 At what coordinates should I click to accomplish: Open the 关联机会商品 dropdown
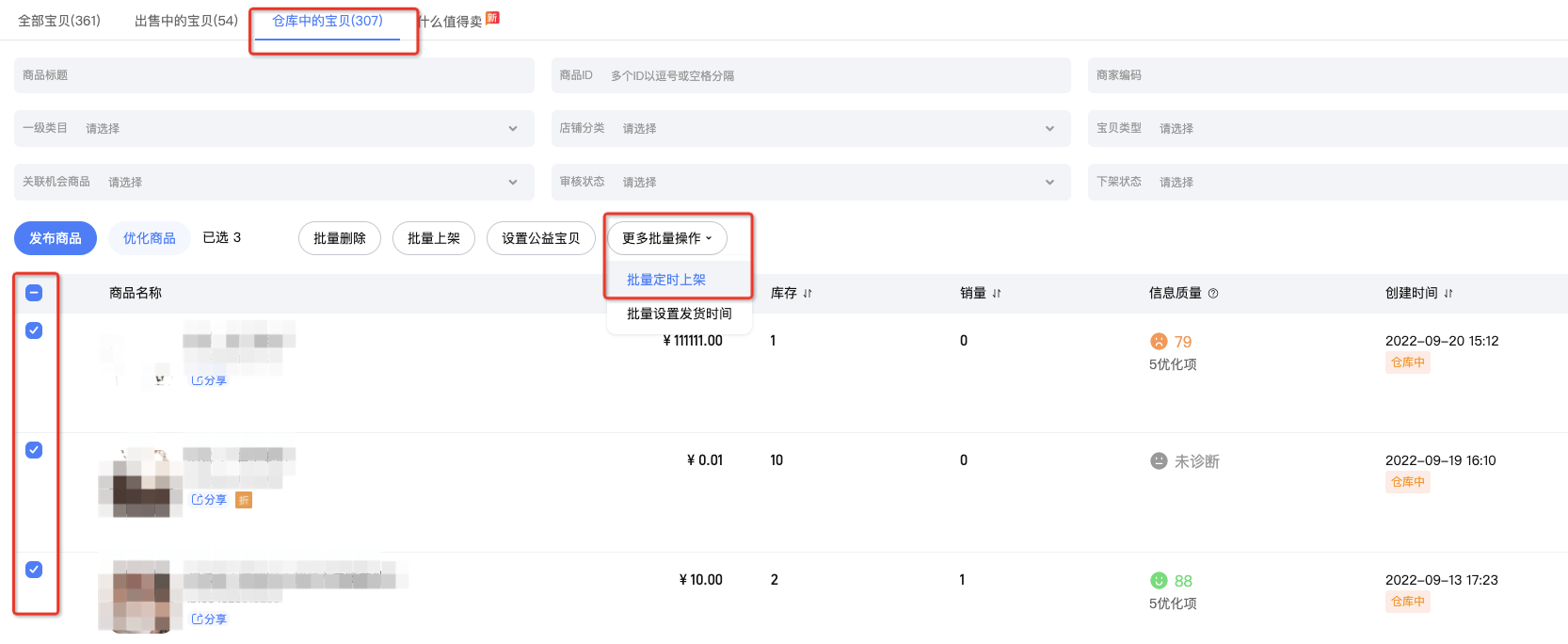click(x=274, y=182)
